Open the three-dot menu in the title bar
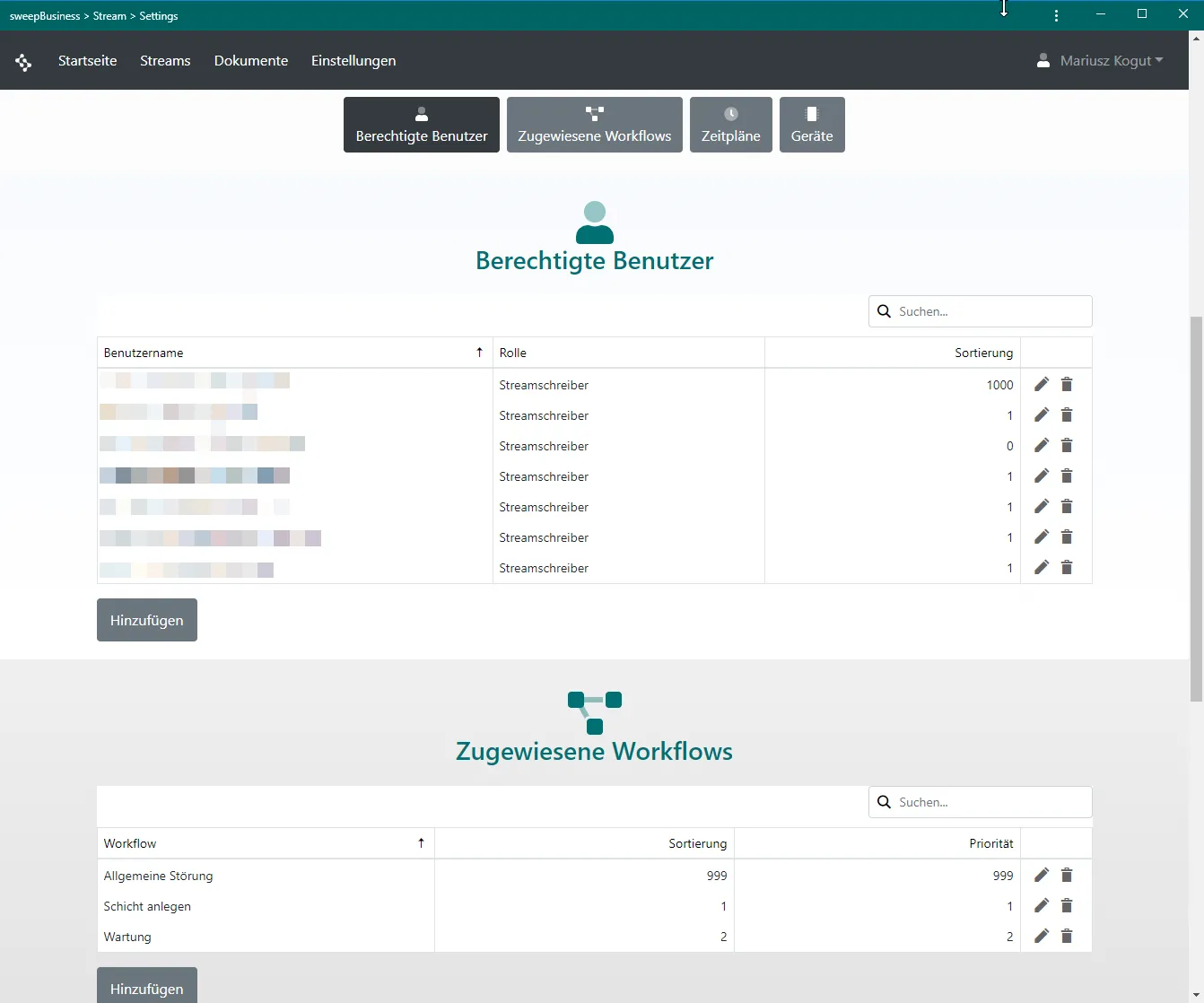 (x=1056, y=14)
